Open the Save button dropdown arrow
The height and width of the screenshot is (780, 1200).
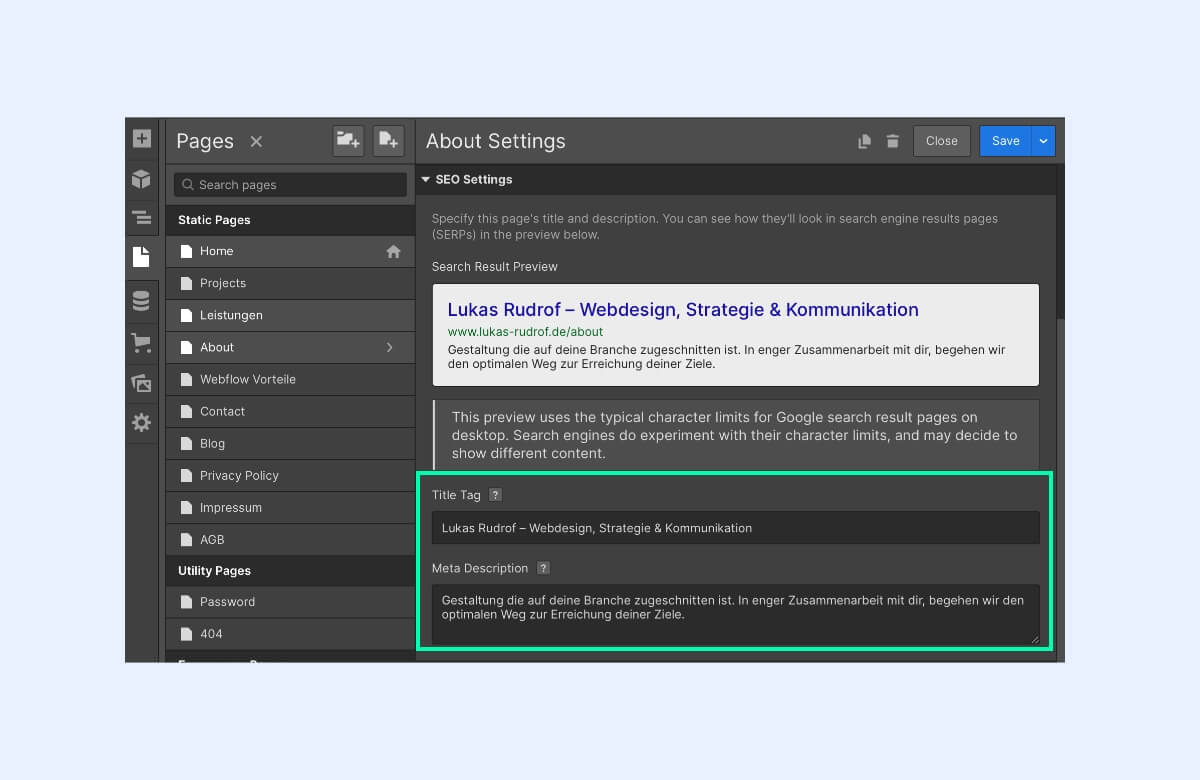pyautogui.click(x=1043, y=141)
